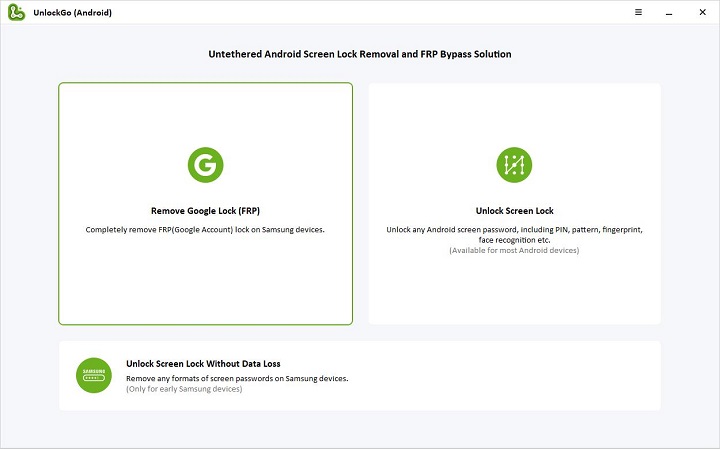Click "(Only for early Samsung devices)" note
720x449 pixels.
[x=184, y=389]
